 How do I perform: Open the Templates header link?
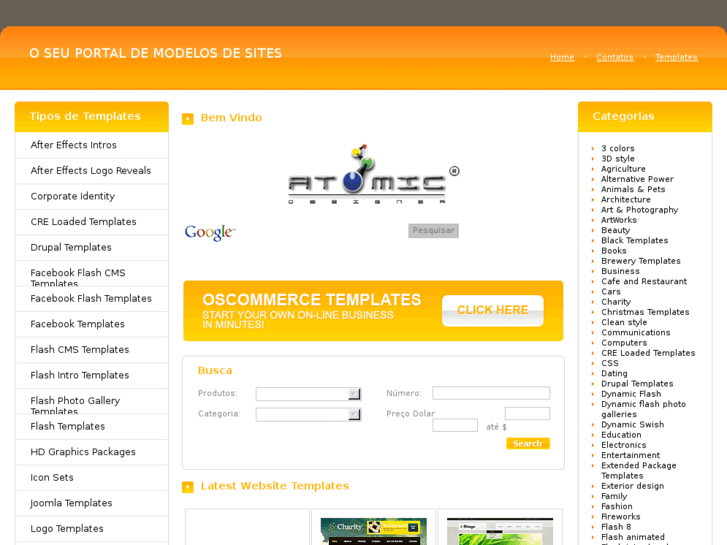[x=676, y=57]
